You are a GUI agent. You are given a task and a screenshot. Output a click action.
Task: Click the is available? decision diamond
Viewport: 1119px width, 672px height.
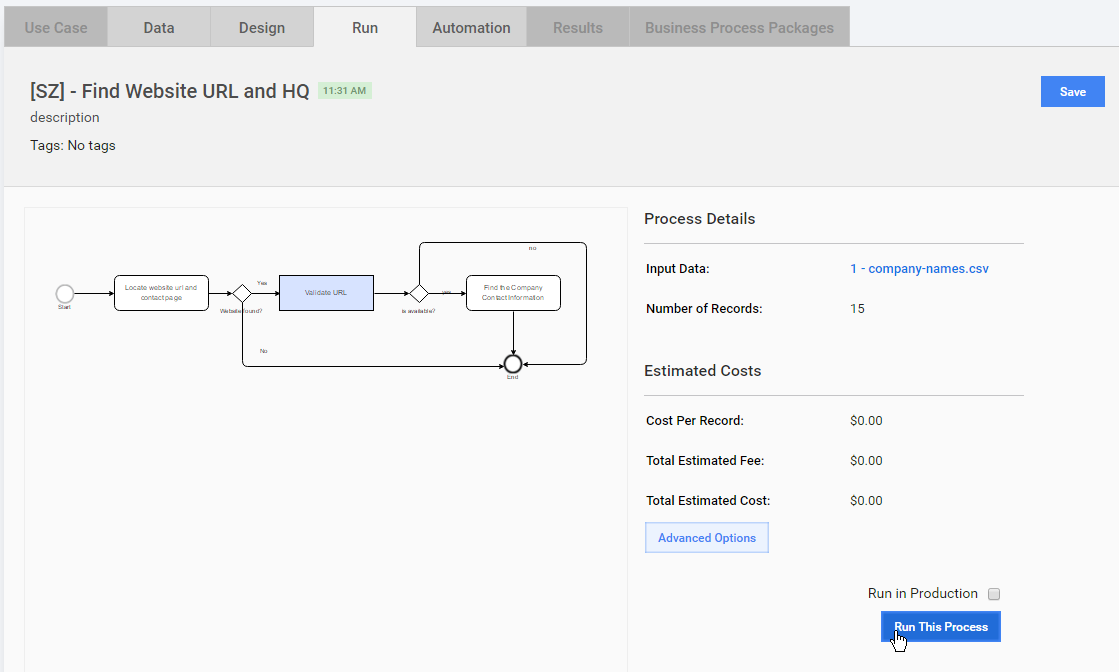point(419,293)
